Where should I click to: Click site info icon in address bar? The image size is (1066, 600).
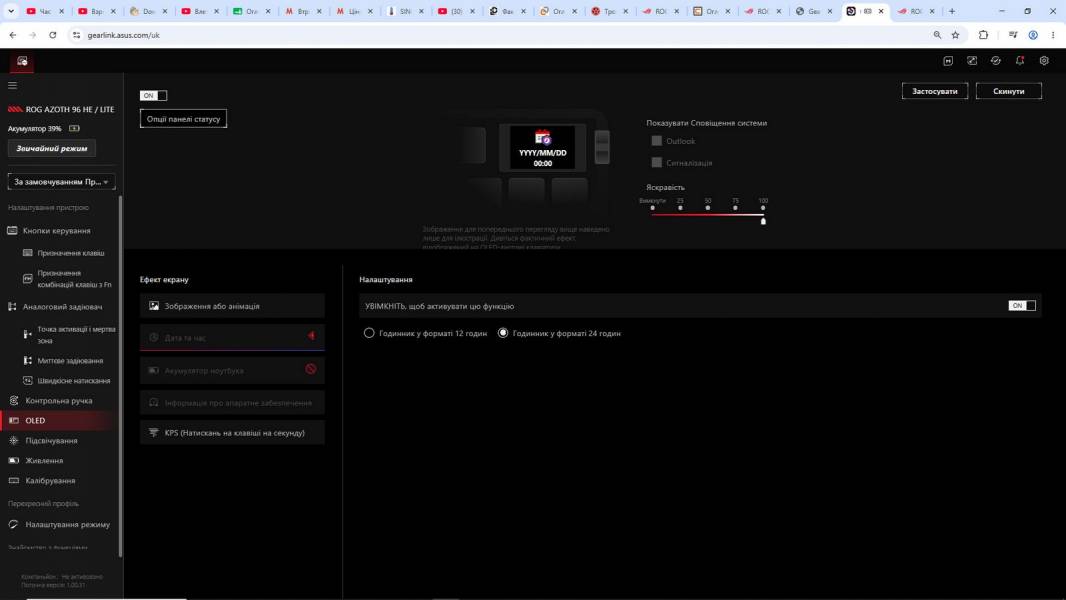tap(76, 35)
